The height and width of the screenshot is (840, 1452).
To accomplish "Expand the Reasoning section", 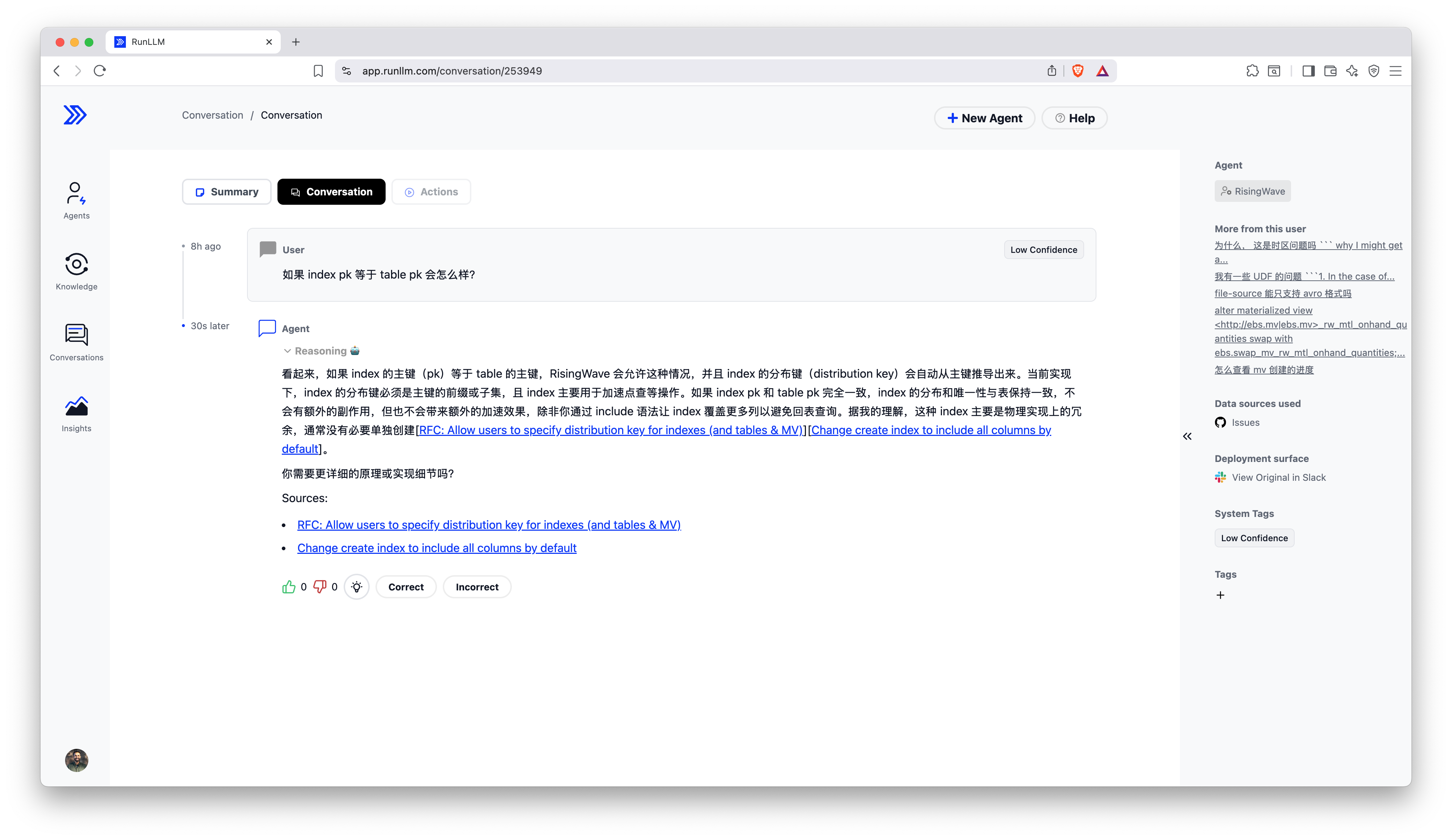I will click(321, 351).
